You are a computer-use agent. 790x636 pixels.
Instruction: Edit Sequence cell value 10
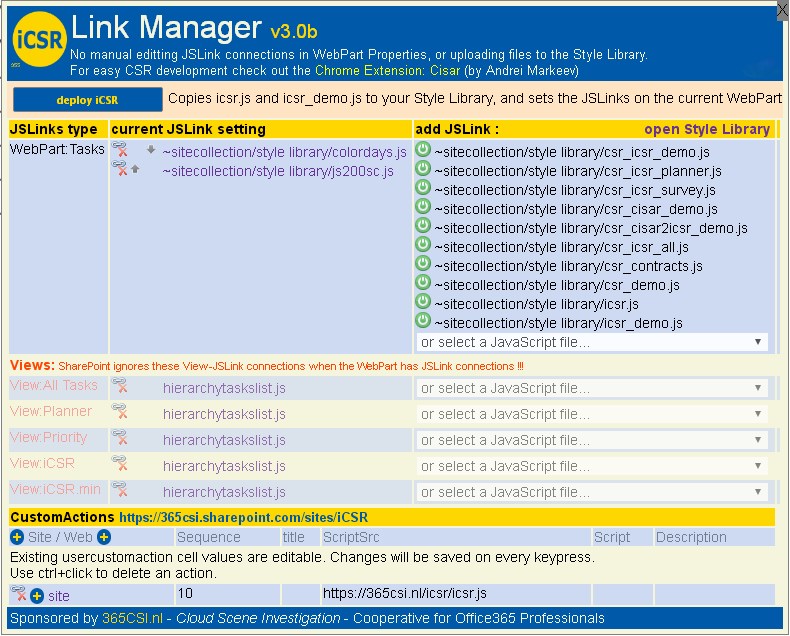228,594
